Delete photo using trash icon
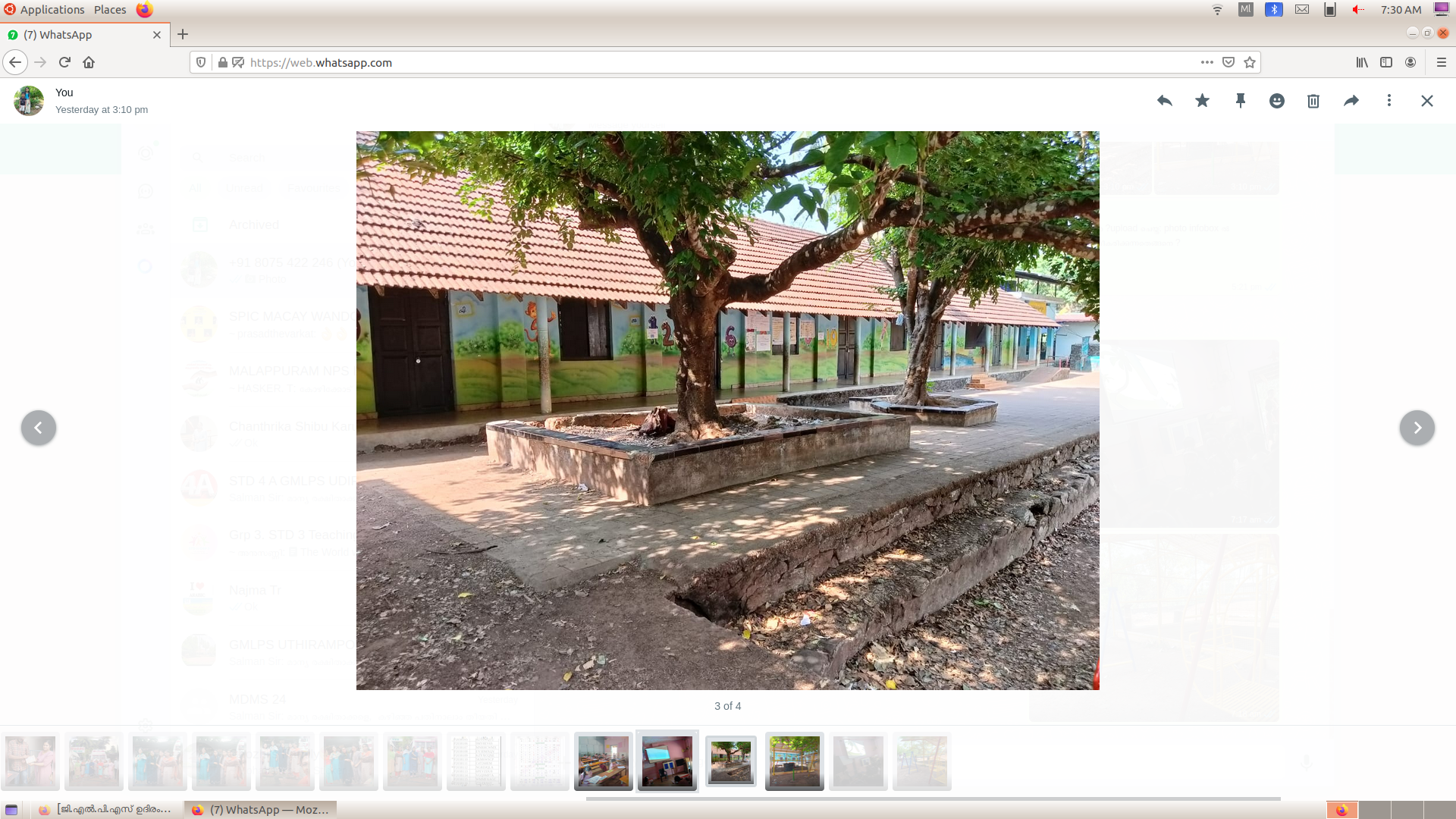Screen dimensions: 1456x819 point(1313,101)
